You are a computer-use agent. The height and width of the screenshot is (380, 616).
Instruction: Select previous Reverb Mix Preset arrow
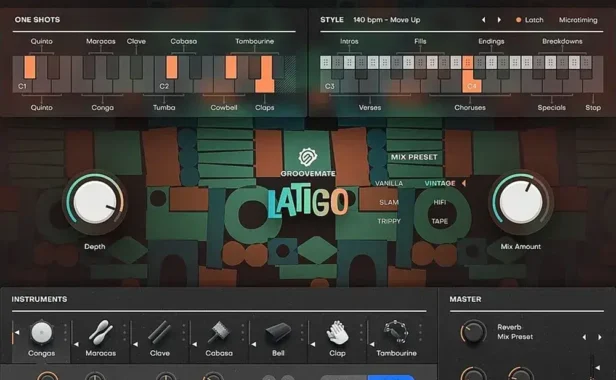pyautogui.click(x=584, y=337)
